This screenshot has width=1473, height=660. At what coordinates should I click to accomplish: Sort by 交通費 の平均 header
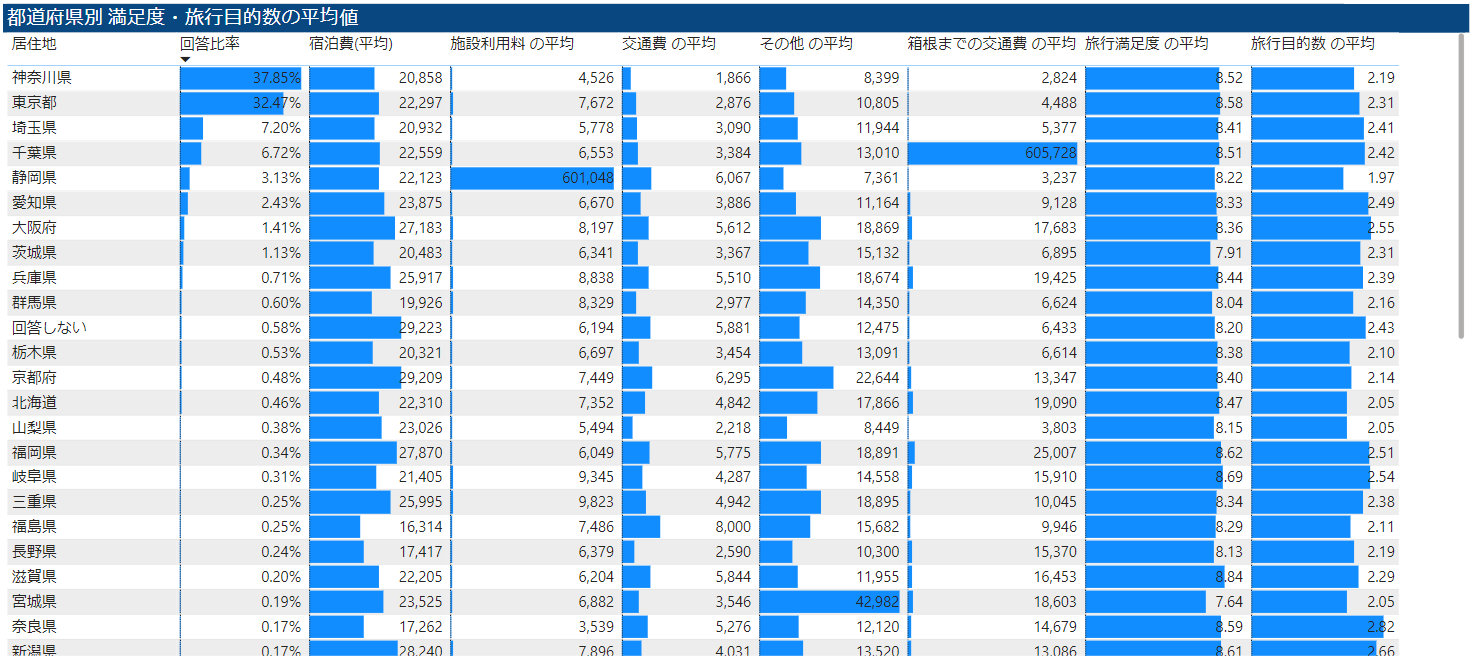pos(669,44)
